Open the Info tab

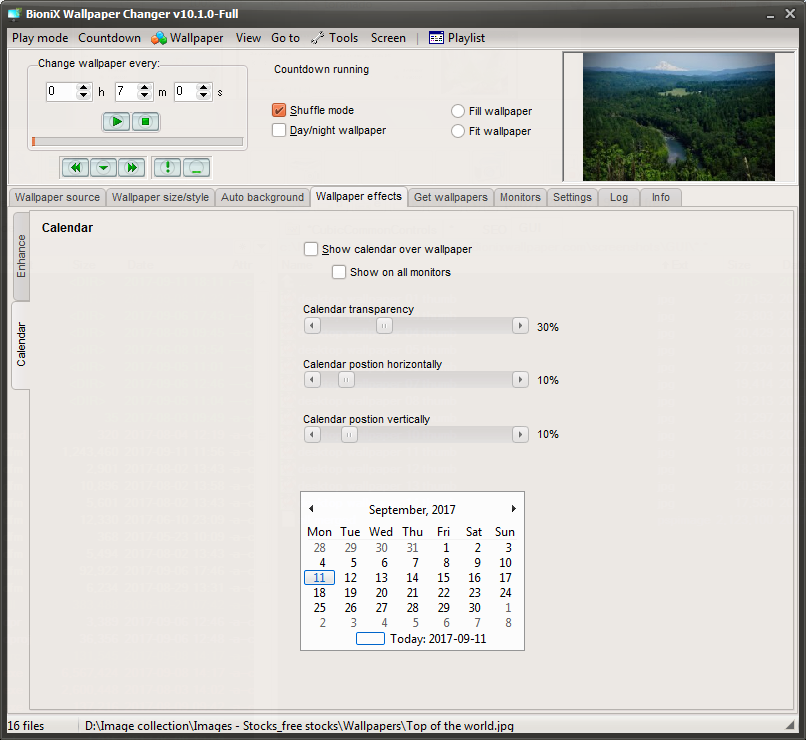point(661,197)
